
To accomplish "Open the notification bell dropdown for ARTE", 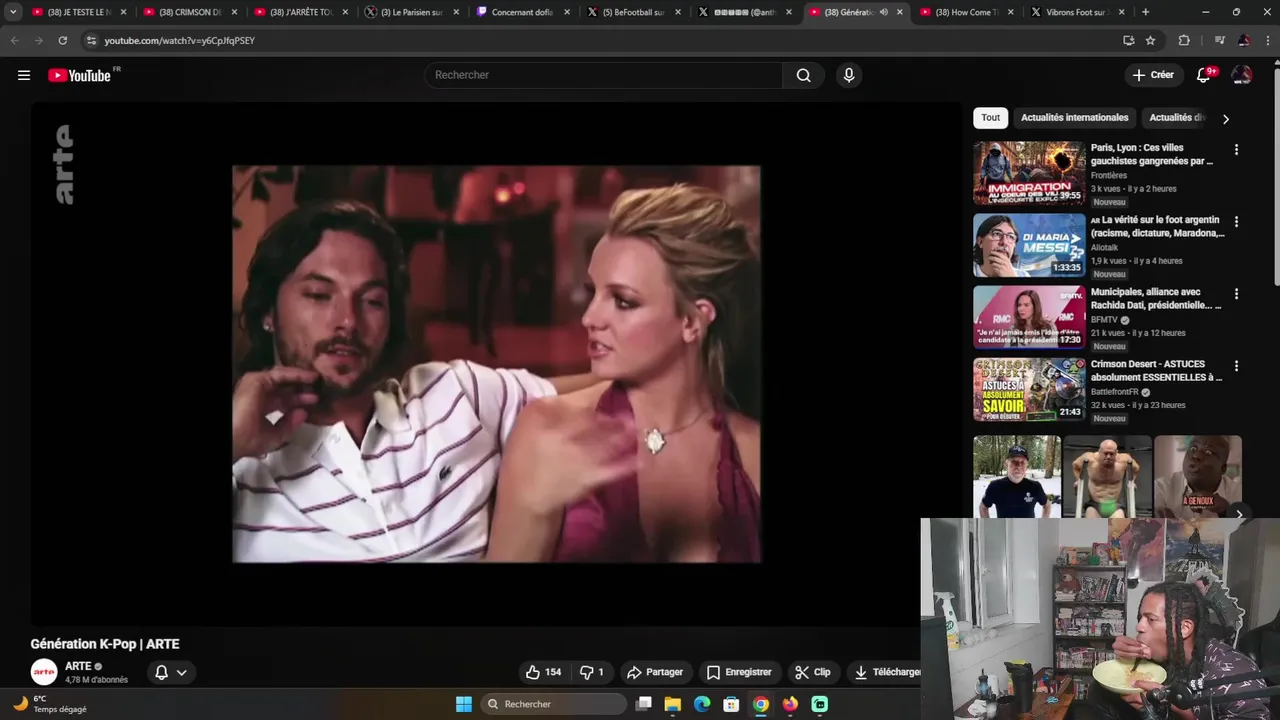I will [171, 672].
